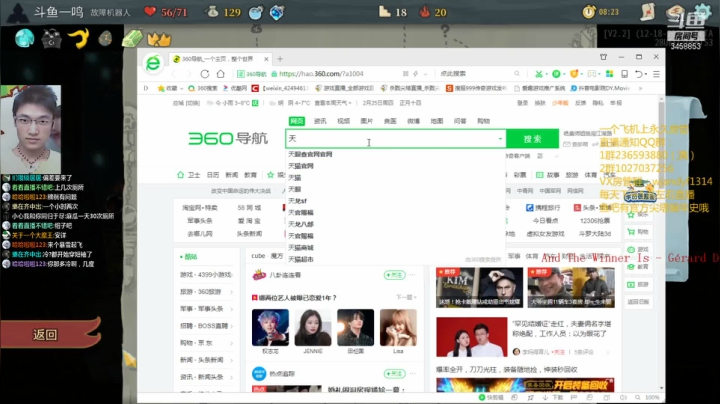
Task: Follow 八卦连连看 with the 关注 button
Action: click(x=394, y=275)
